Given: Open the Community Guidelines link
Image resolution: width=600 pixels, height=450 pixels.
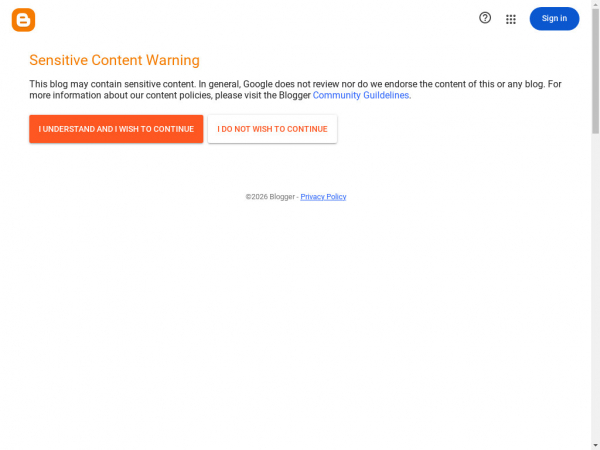Looking at the screenshot, I should (x=361, y=95).
